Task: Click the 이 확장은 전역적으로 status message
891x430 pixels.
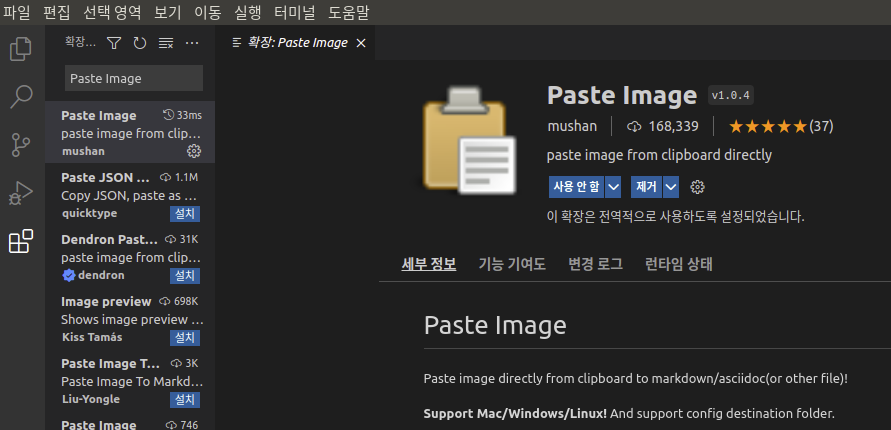Action: [x=675, y=216]
